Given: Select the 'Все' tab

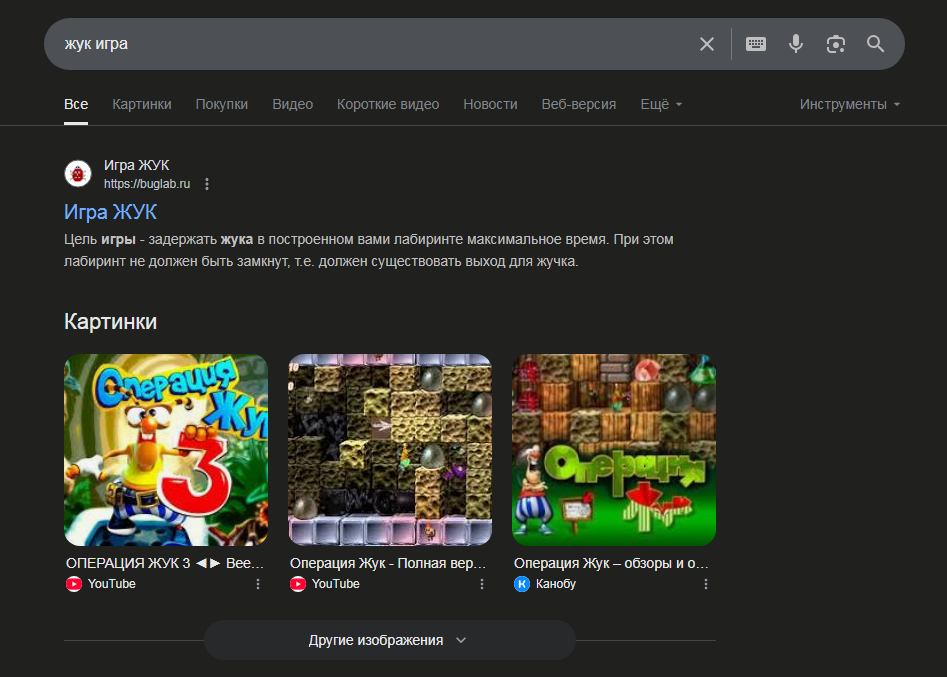Looking at the screenshot, I should pyautogui.click(x=76, y=104).
